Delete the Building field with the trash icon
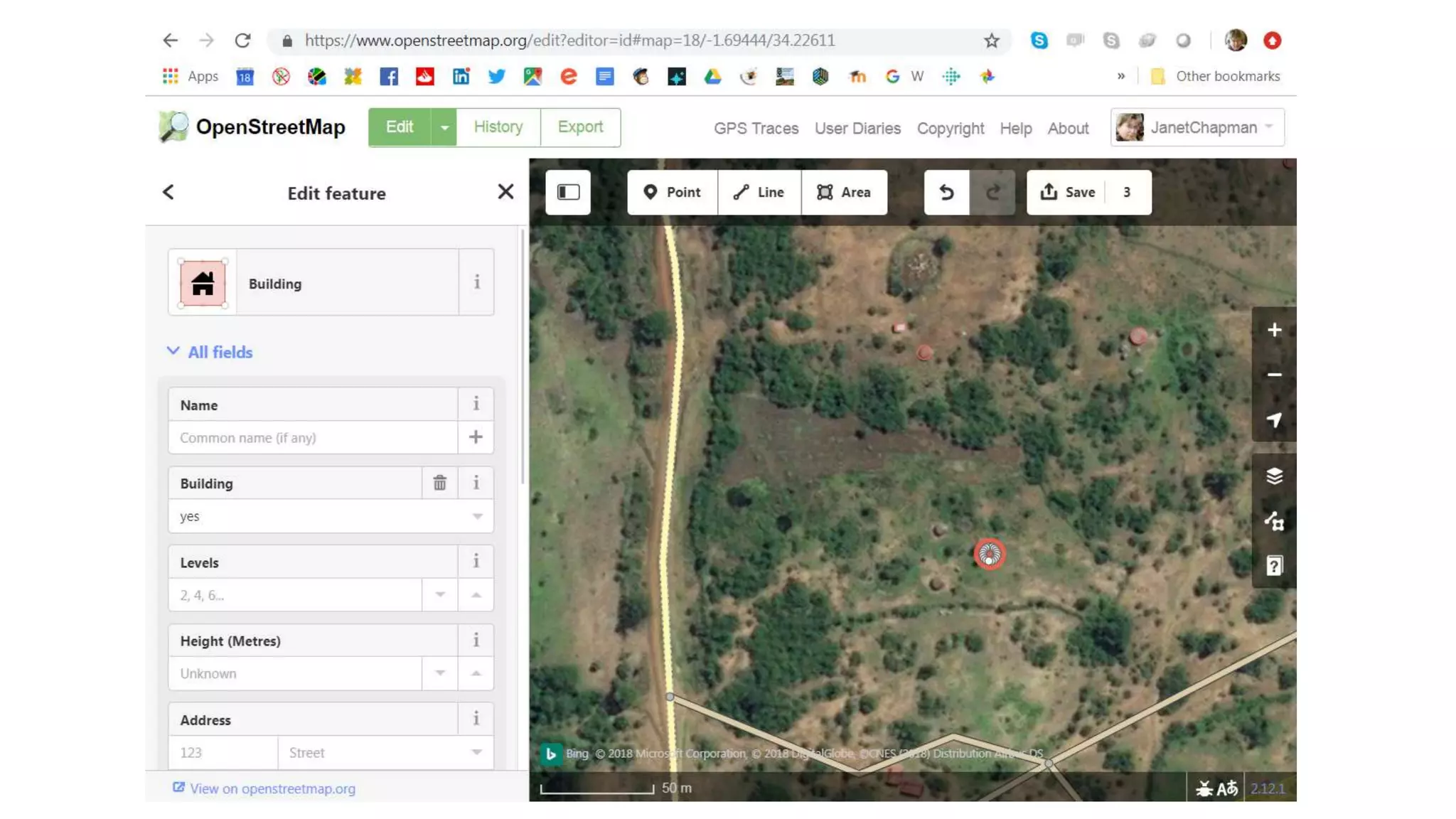Screen dimensions: 1456x819 click(x=439, y=483)
